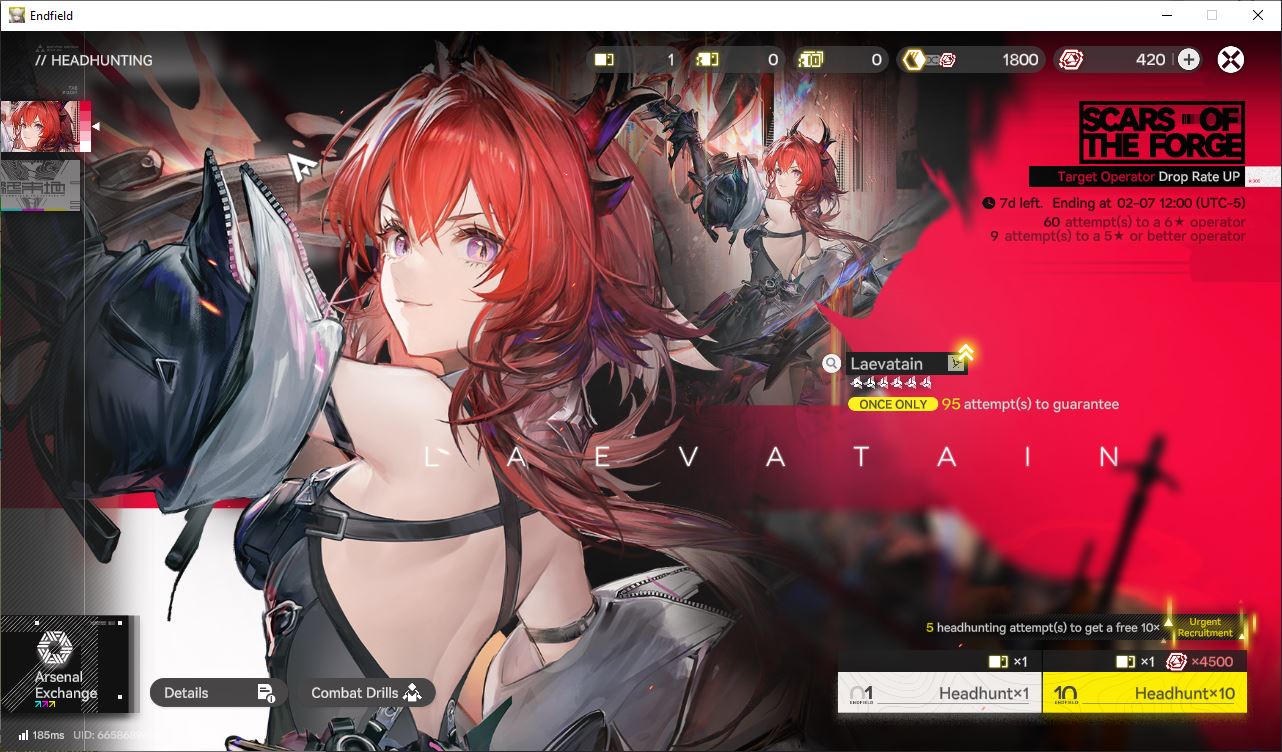Perform a Headhunt×10 pull
Viewport: 1282px width, 752px height.
click(1145, 693)
